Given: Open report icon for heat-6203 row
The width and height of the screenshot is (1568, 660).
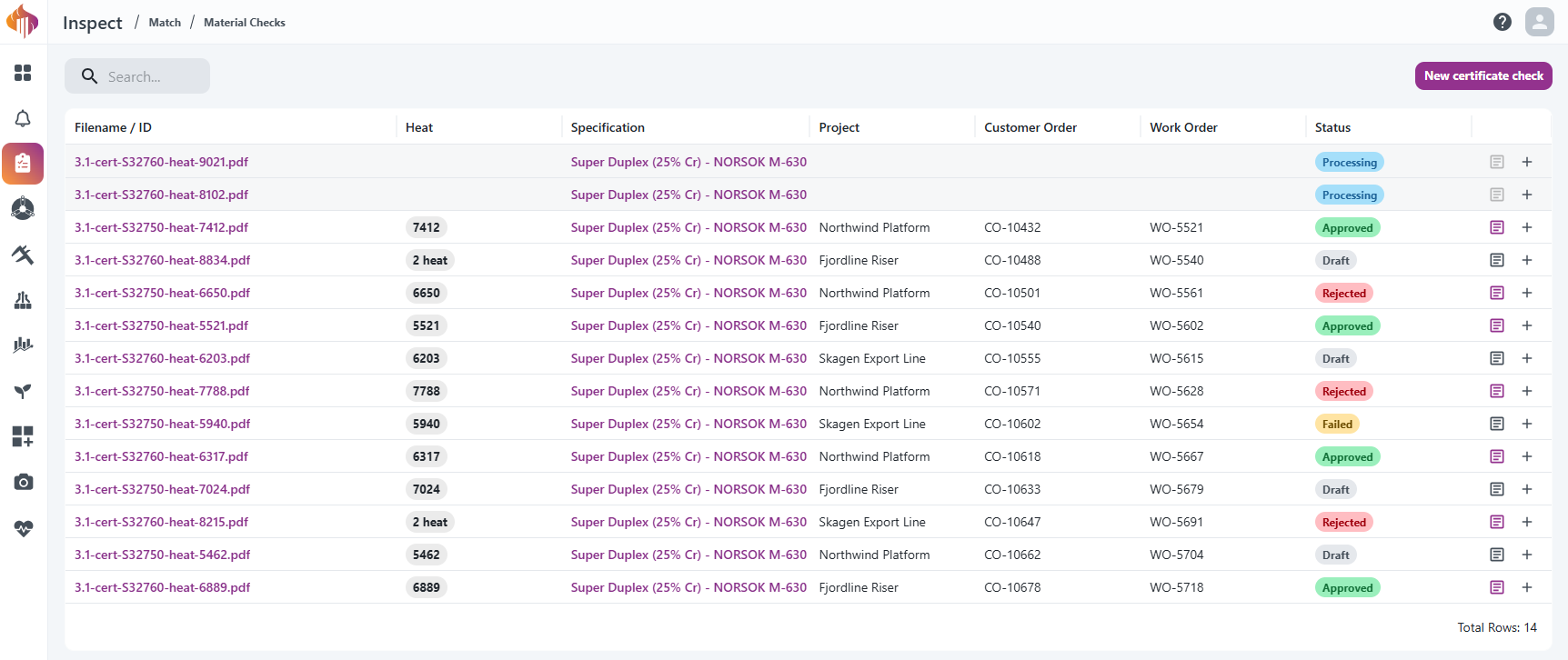Looking at the screenshot, I should [1497, 358].
